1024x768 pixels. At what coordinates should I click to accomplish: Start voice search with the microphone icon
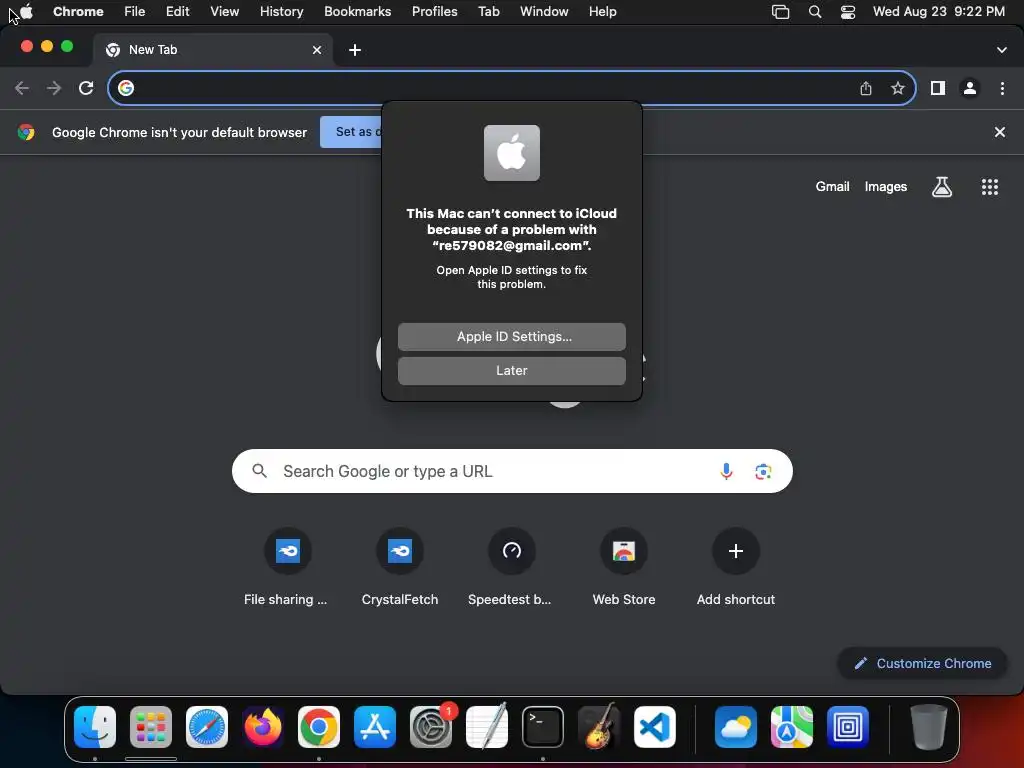(726, 471)
